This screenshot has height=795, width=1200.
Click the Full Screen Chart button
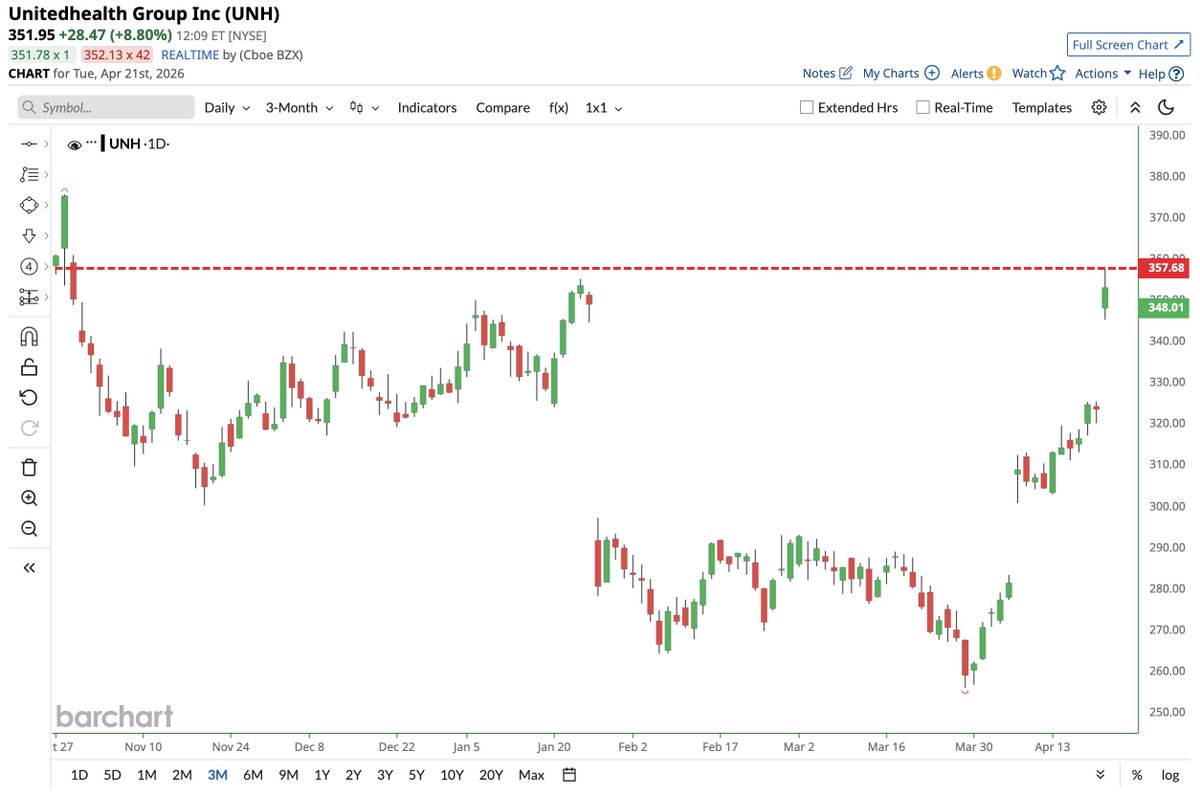point(1127,44)
